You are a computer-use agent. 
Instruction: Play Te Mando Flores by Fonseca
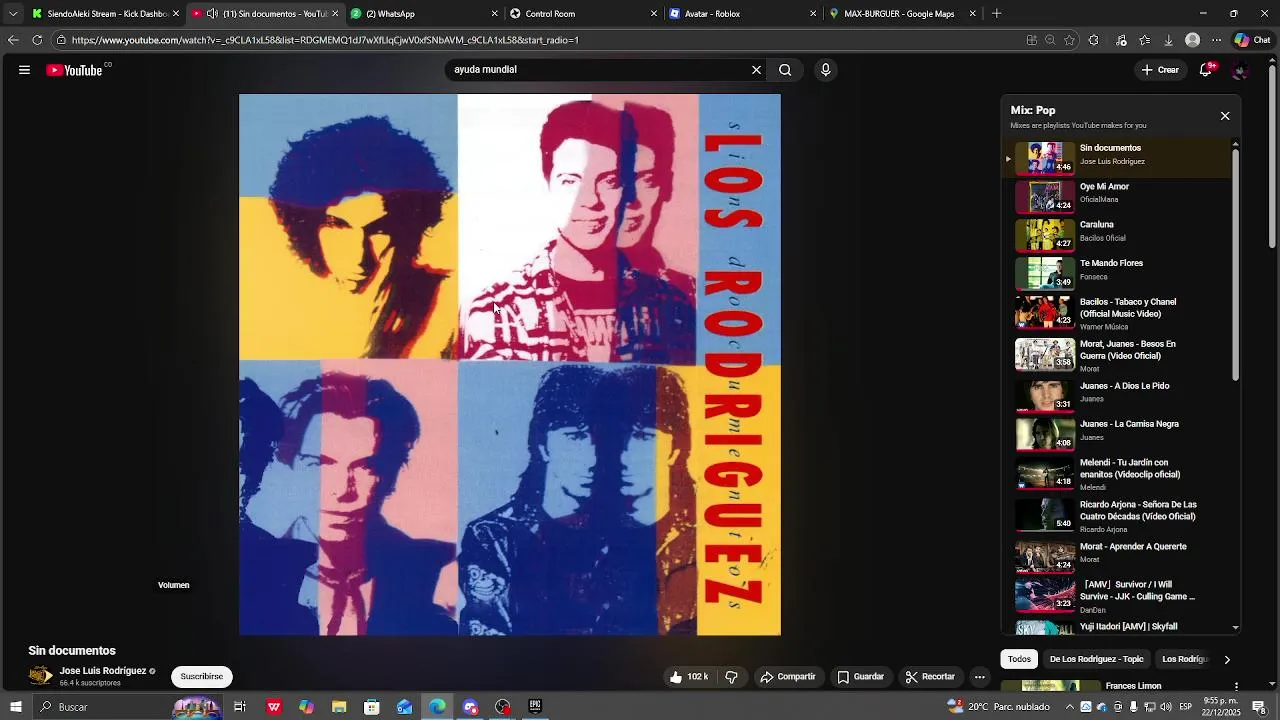[x=1118, y=273]
